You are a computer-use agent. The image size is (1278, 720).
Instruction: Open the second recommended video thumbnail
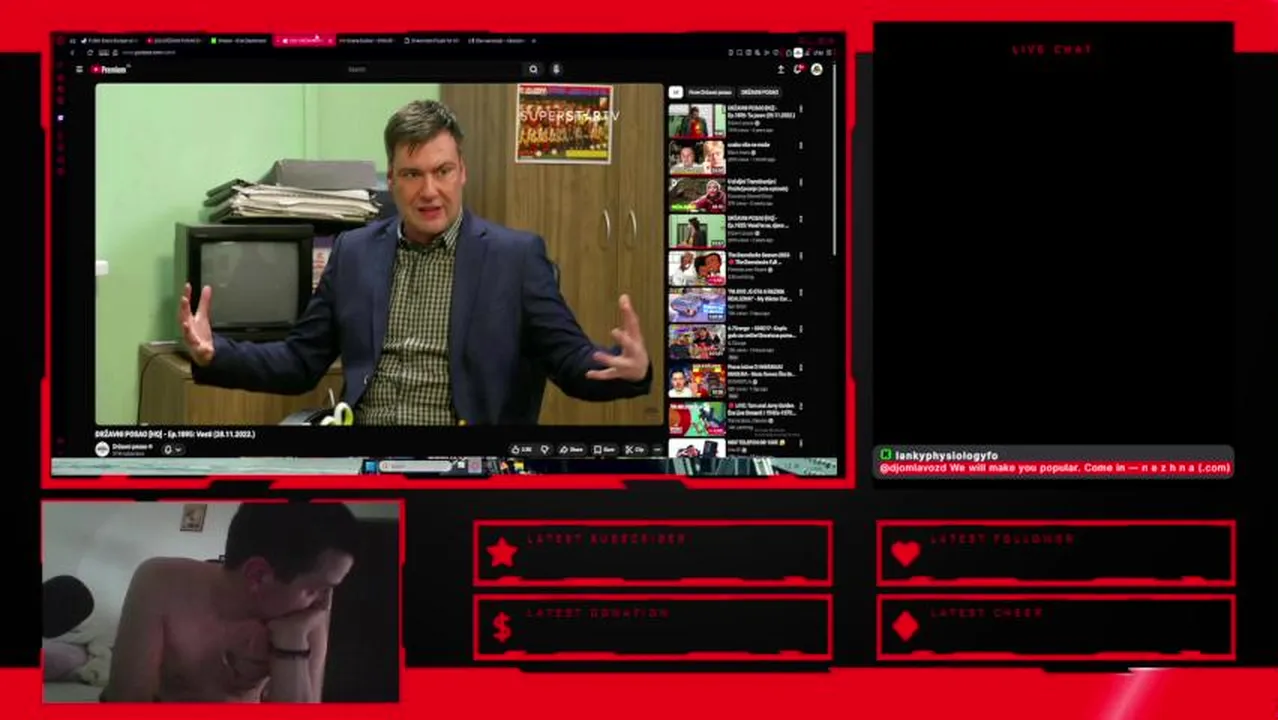point(697,157)
